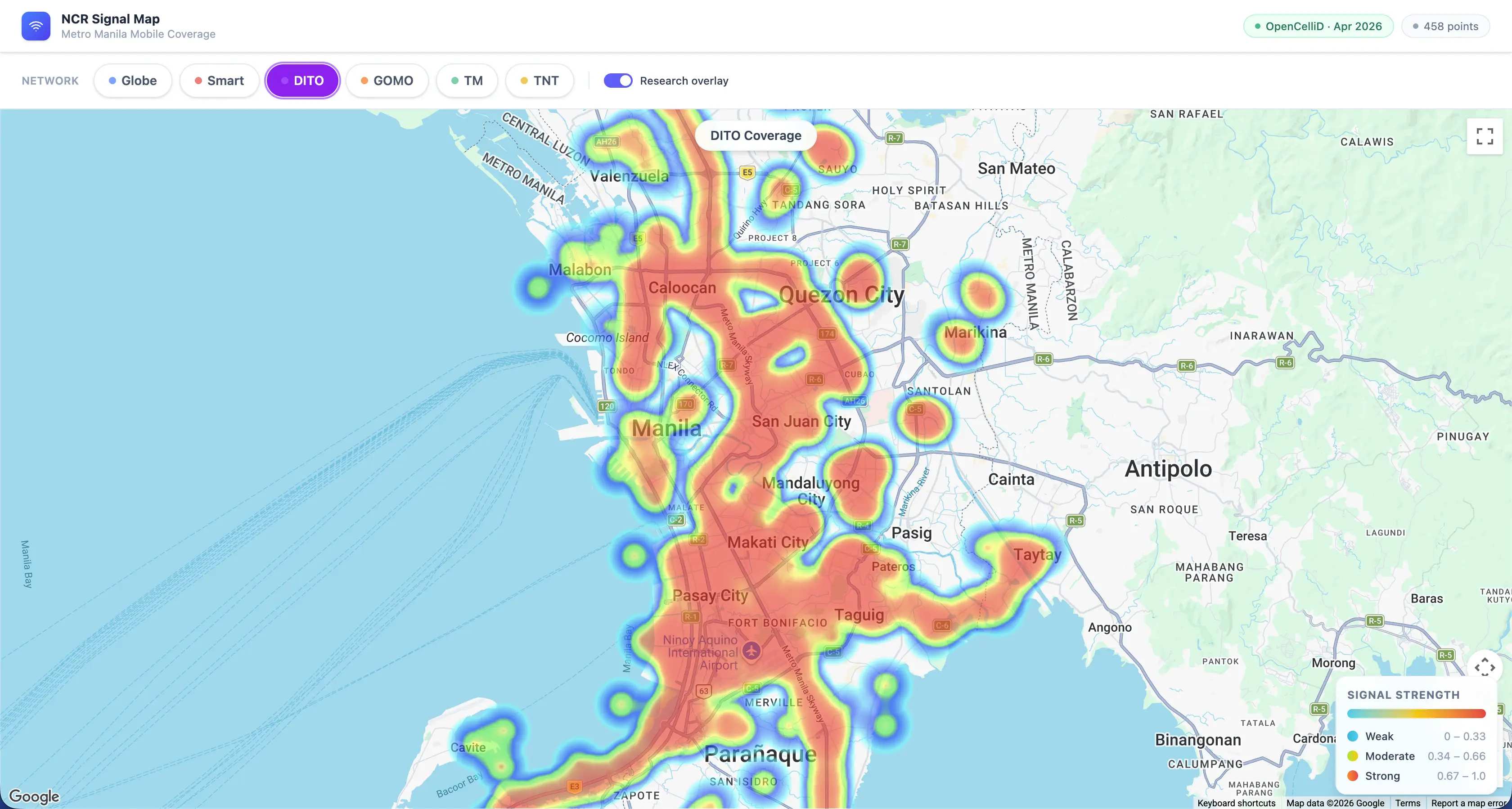Click the Makati City map label
Screen dimensions: 1512x809
point(768,543)
